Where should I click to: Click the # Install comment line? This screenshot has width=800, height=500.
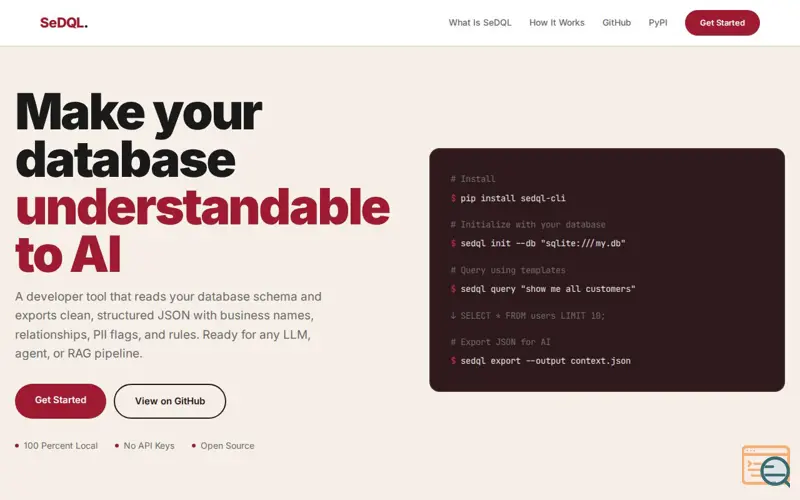472,179
